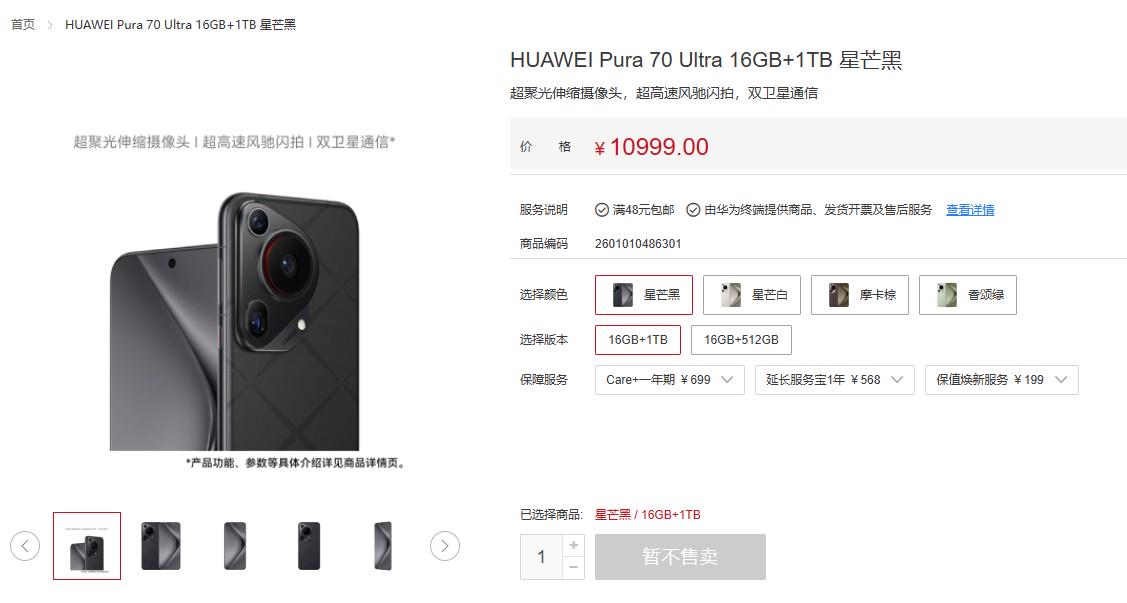
Task: Choose the 摩卡棕 color option
Action: 860,295
